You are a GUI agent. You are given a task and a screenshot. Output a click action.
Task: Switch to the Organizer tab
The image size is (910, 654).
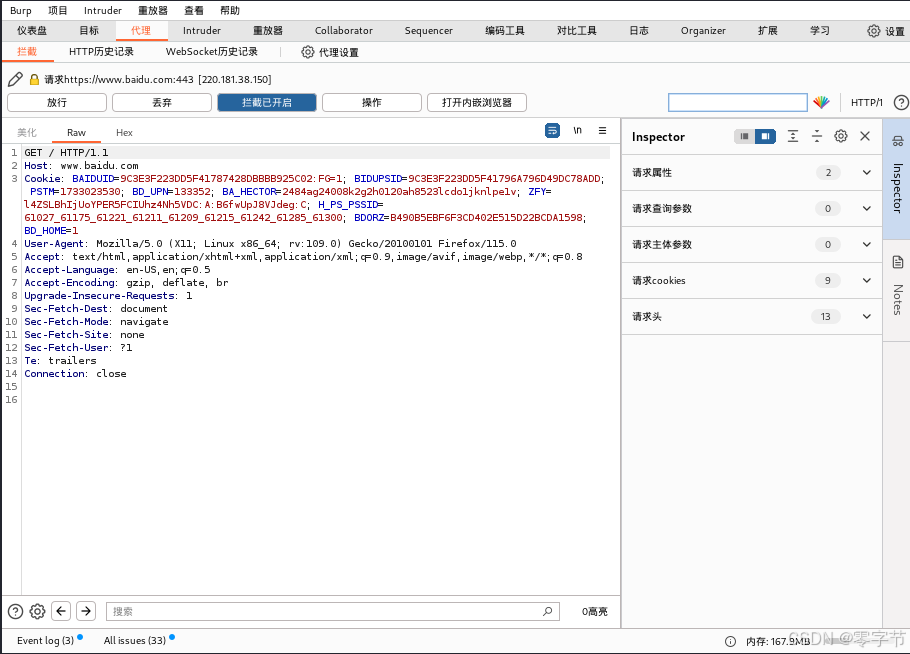click(x=703, y=31)
